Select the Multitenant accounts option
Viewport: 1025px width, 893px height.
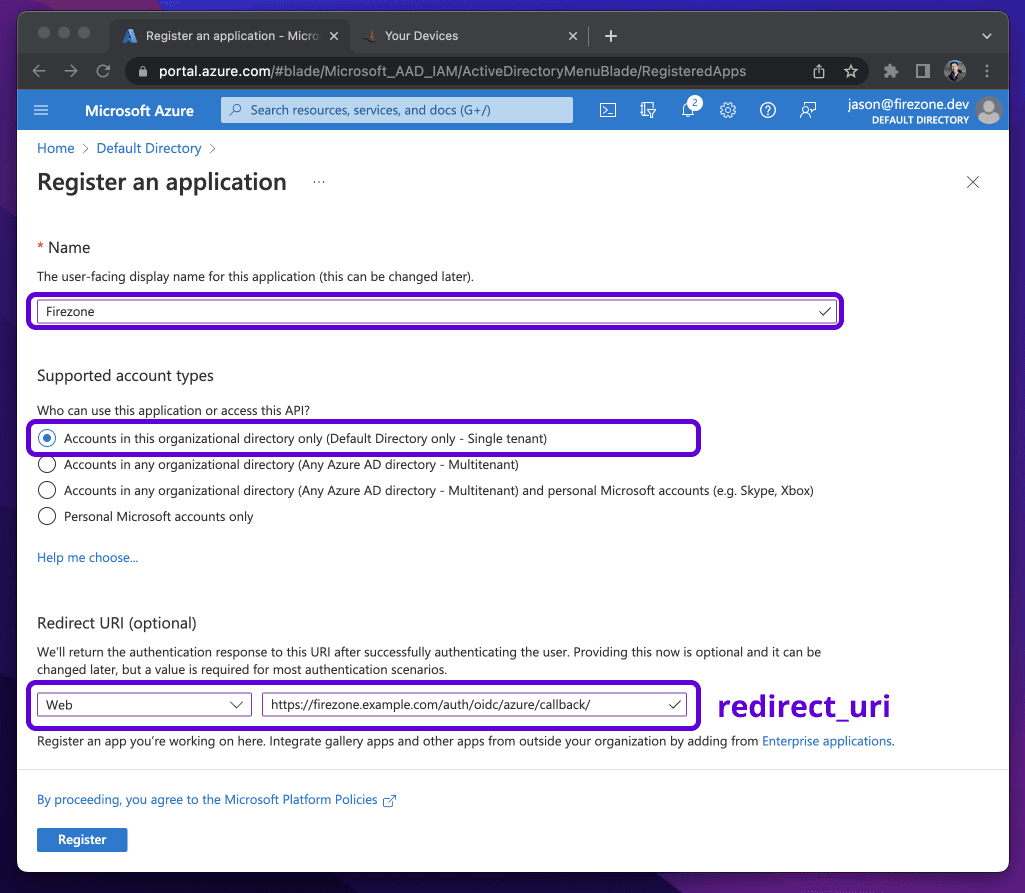(46, 464)
